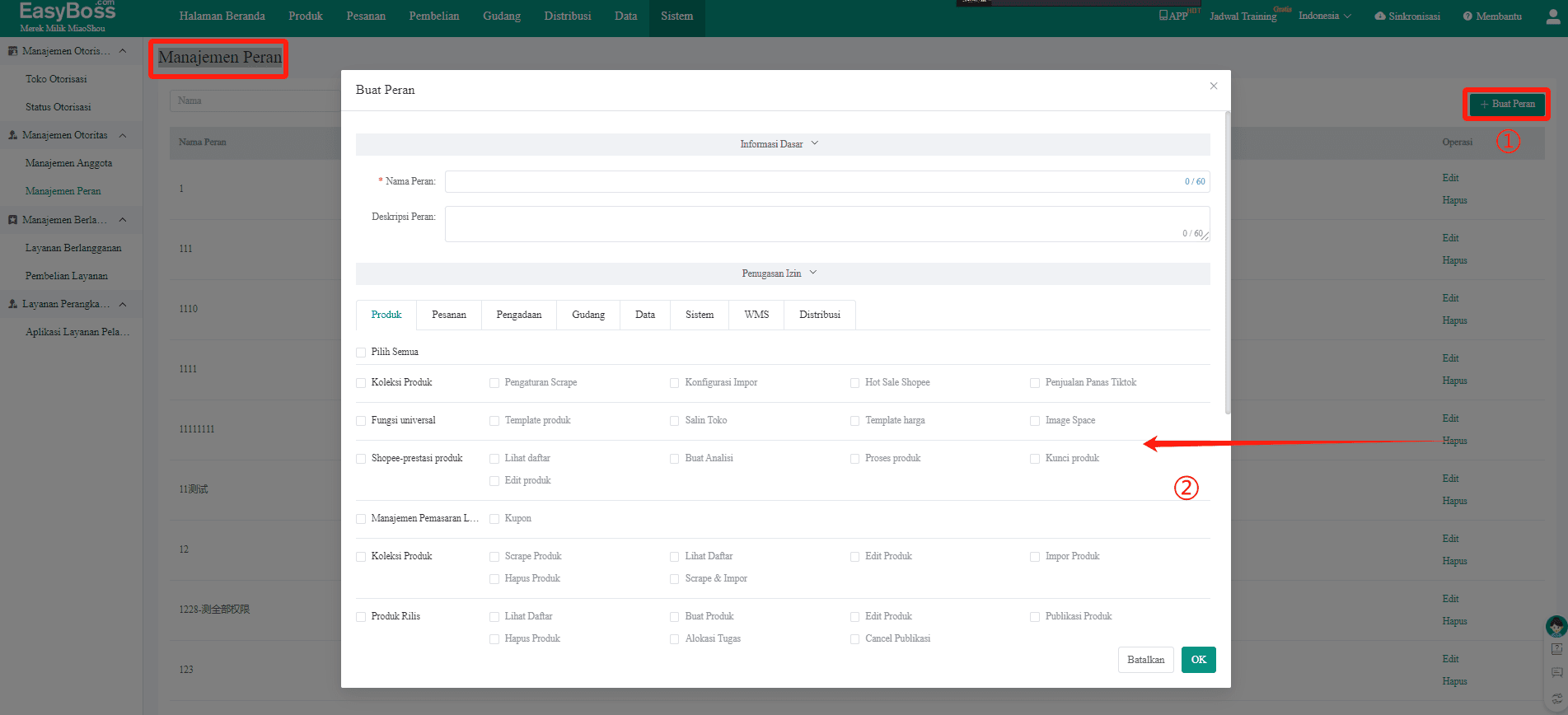Enable the Publikasi Produk checkbox

coord(1035,617)
